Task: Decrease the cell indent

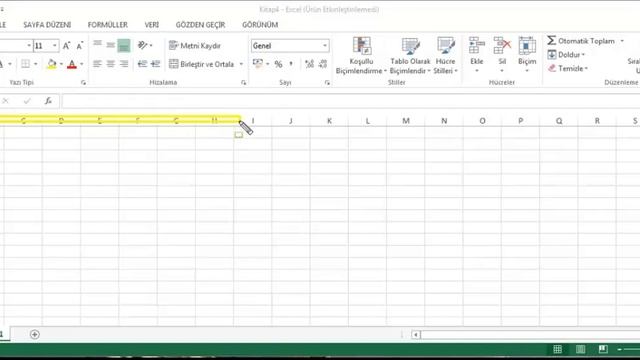Action: pos(142,64)
